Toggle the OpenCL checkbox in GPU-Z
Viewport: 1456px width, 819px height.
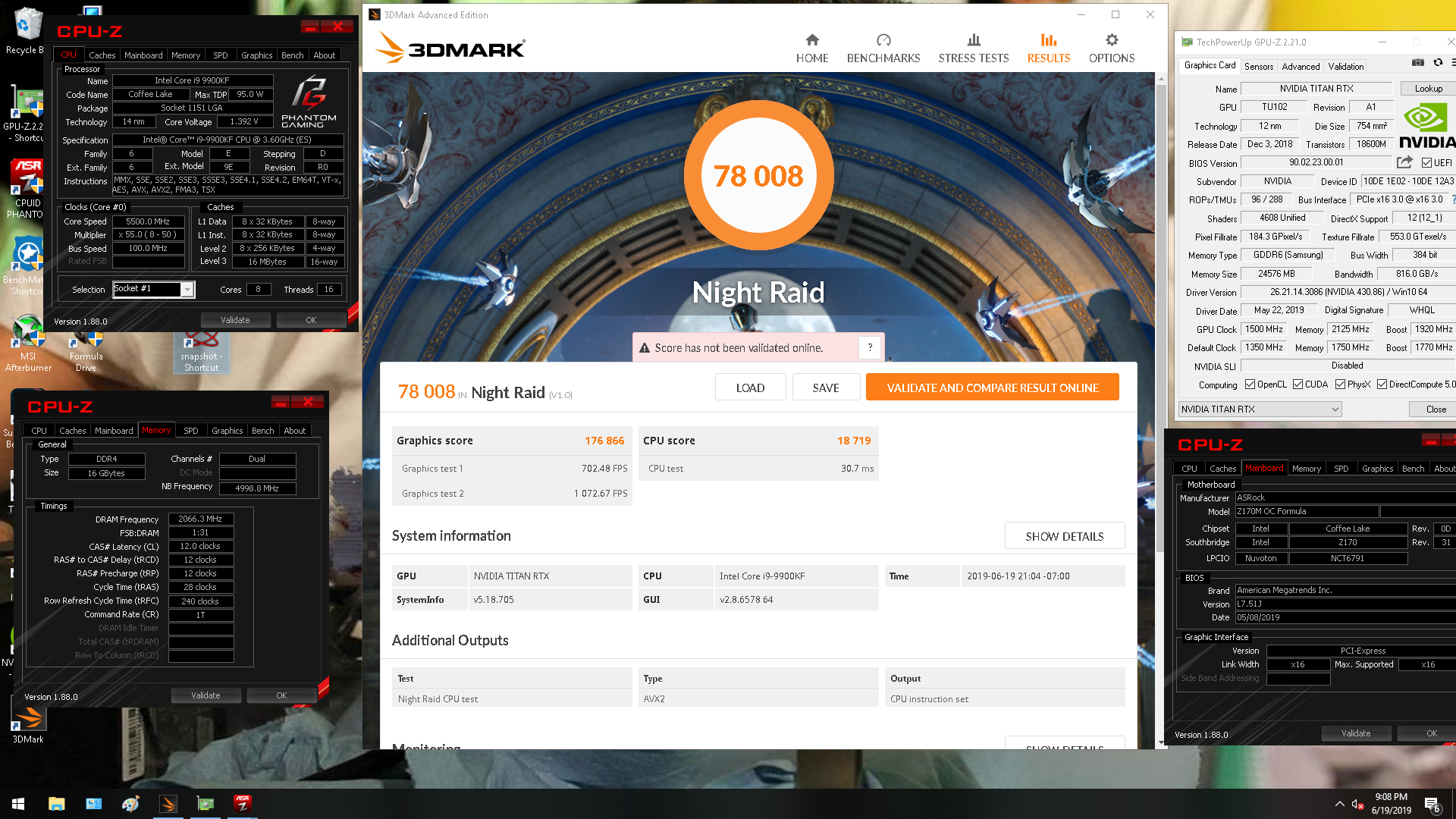coord(1250,384)
